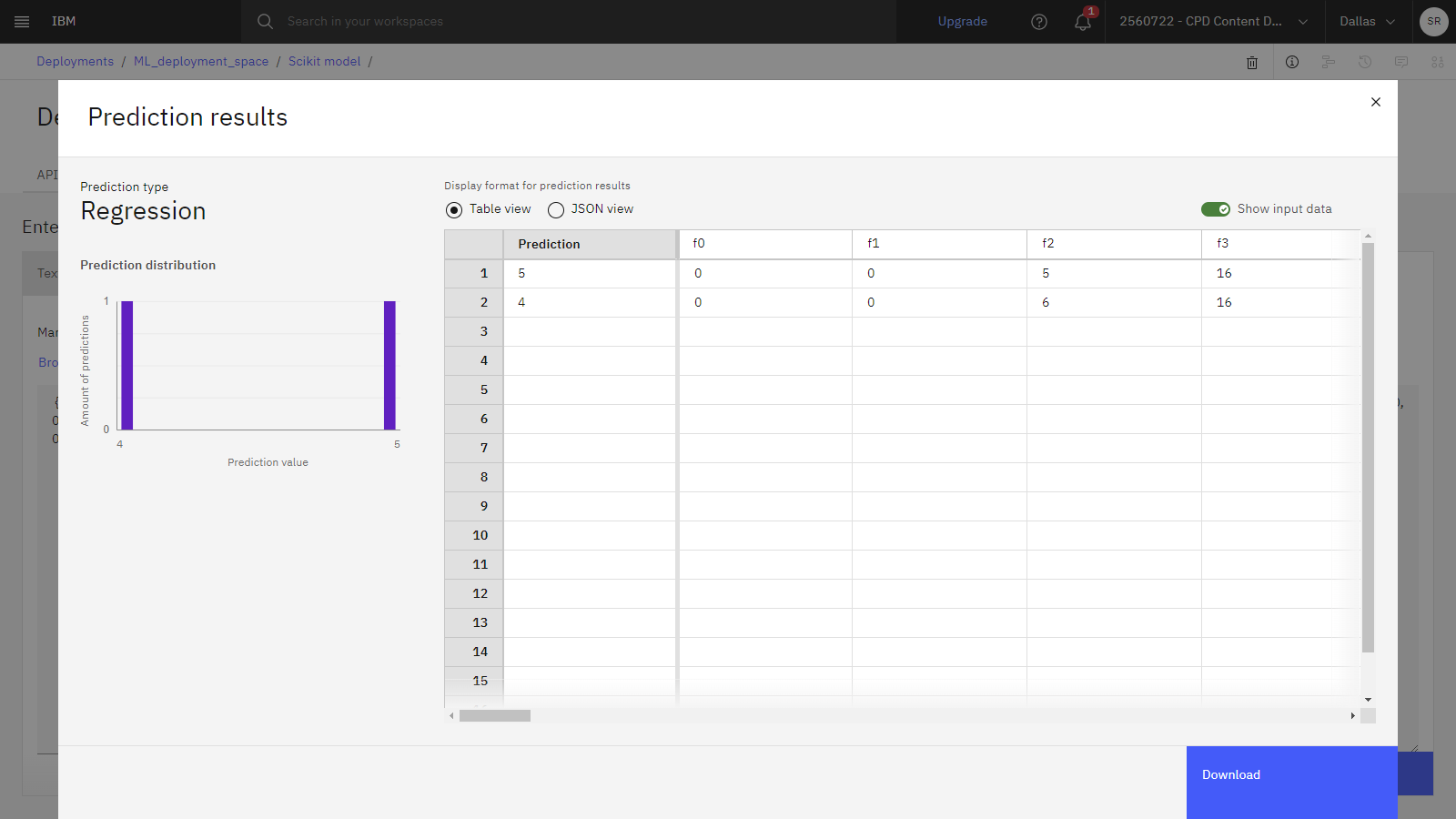This screenshot has width=1456, height=819.
Task: Open the help question-mark icon
Action: 1038,22
